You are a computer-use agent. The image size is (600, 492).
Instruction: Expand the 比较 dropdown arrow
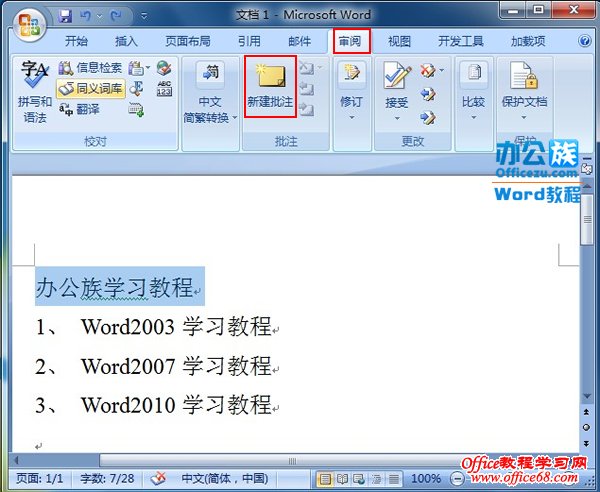coord(474,117)
